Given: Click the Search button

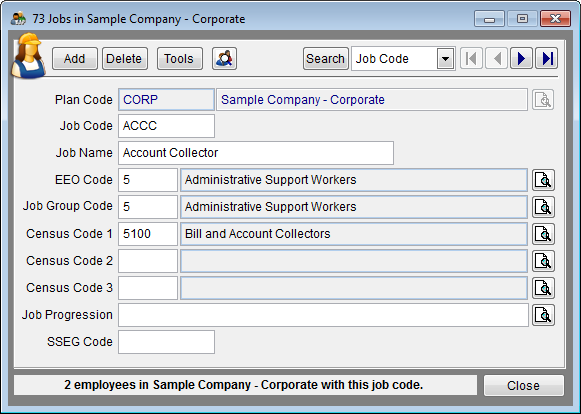Looking at the screenshot, I should pyautogui.click(x=326, y=59).
